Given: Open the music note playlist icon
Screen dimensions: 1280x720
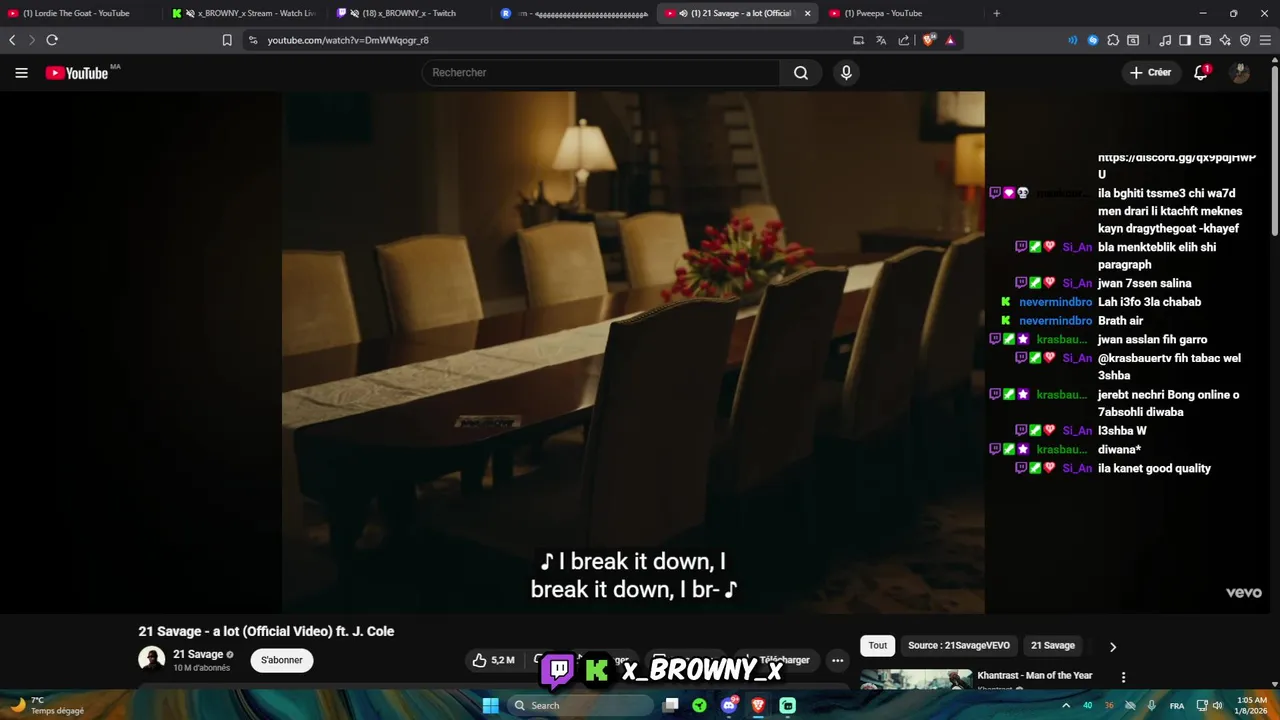Looking at the screenshot, I should [1165, 40].
